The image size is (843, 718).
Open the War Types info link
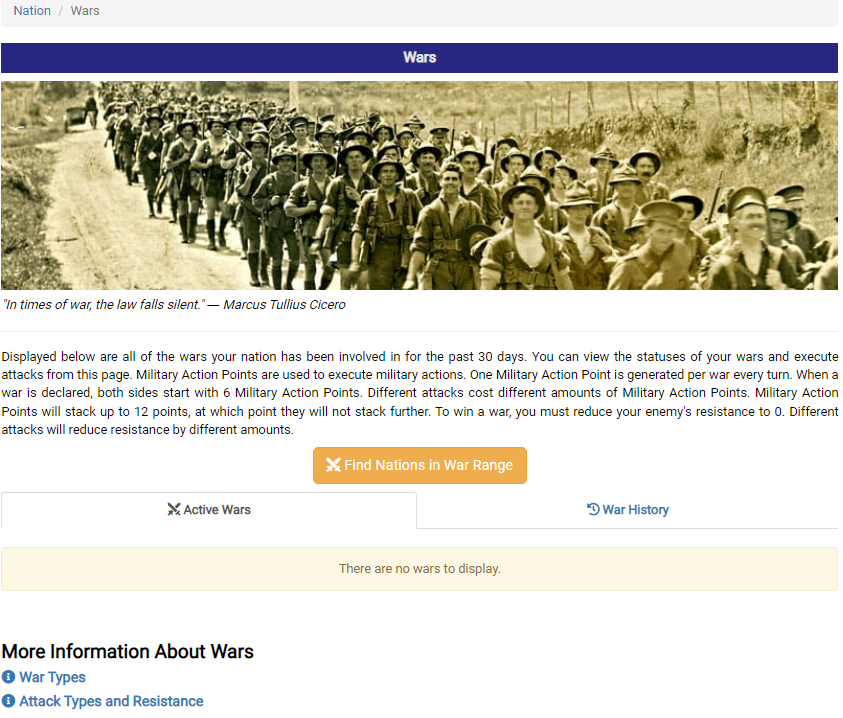[x=52, y=677]
